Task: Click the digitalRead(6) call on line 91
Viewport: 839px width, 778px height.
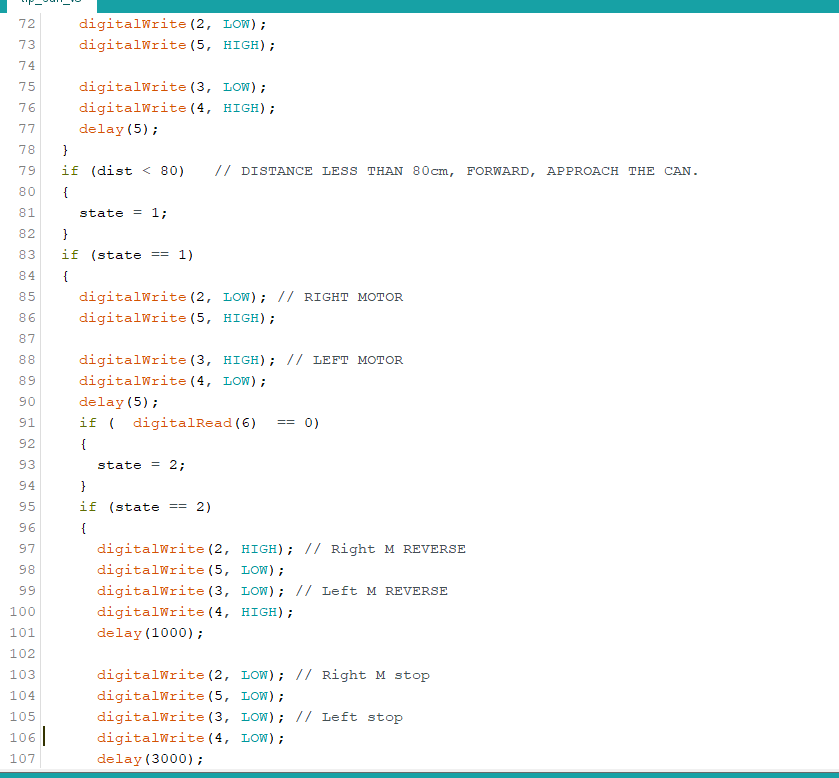Action: tap(194, 423)
